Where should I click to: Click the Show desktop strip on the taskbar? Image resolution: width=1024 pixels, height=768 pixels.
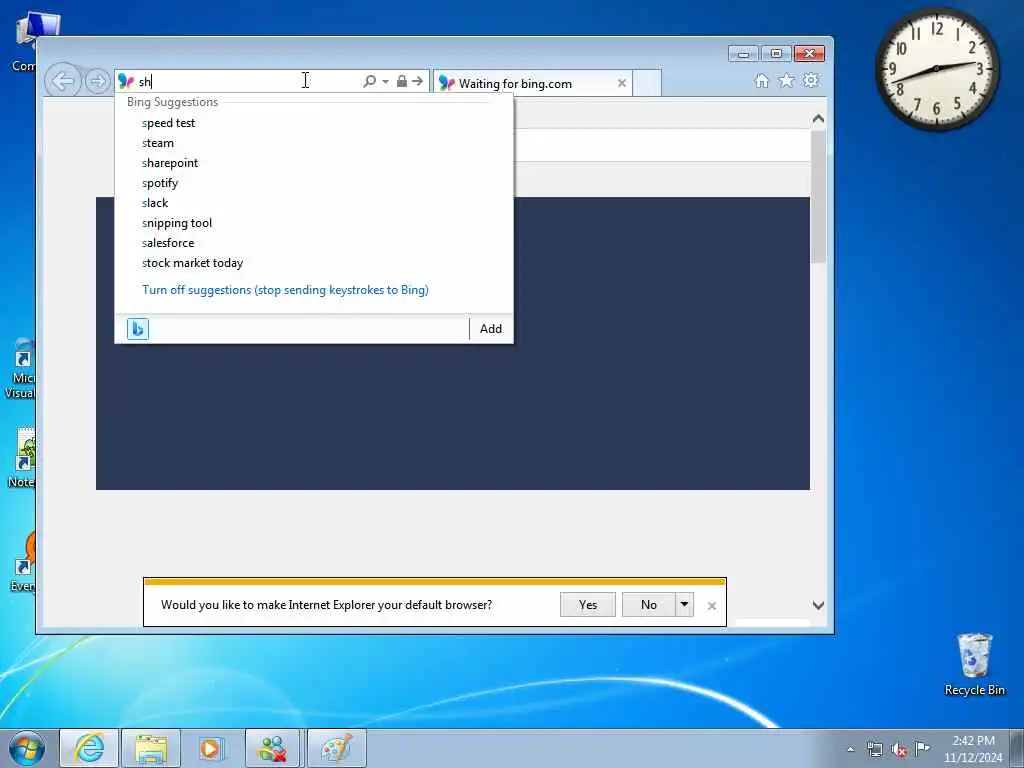coord(1017,748)
